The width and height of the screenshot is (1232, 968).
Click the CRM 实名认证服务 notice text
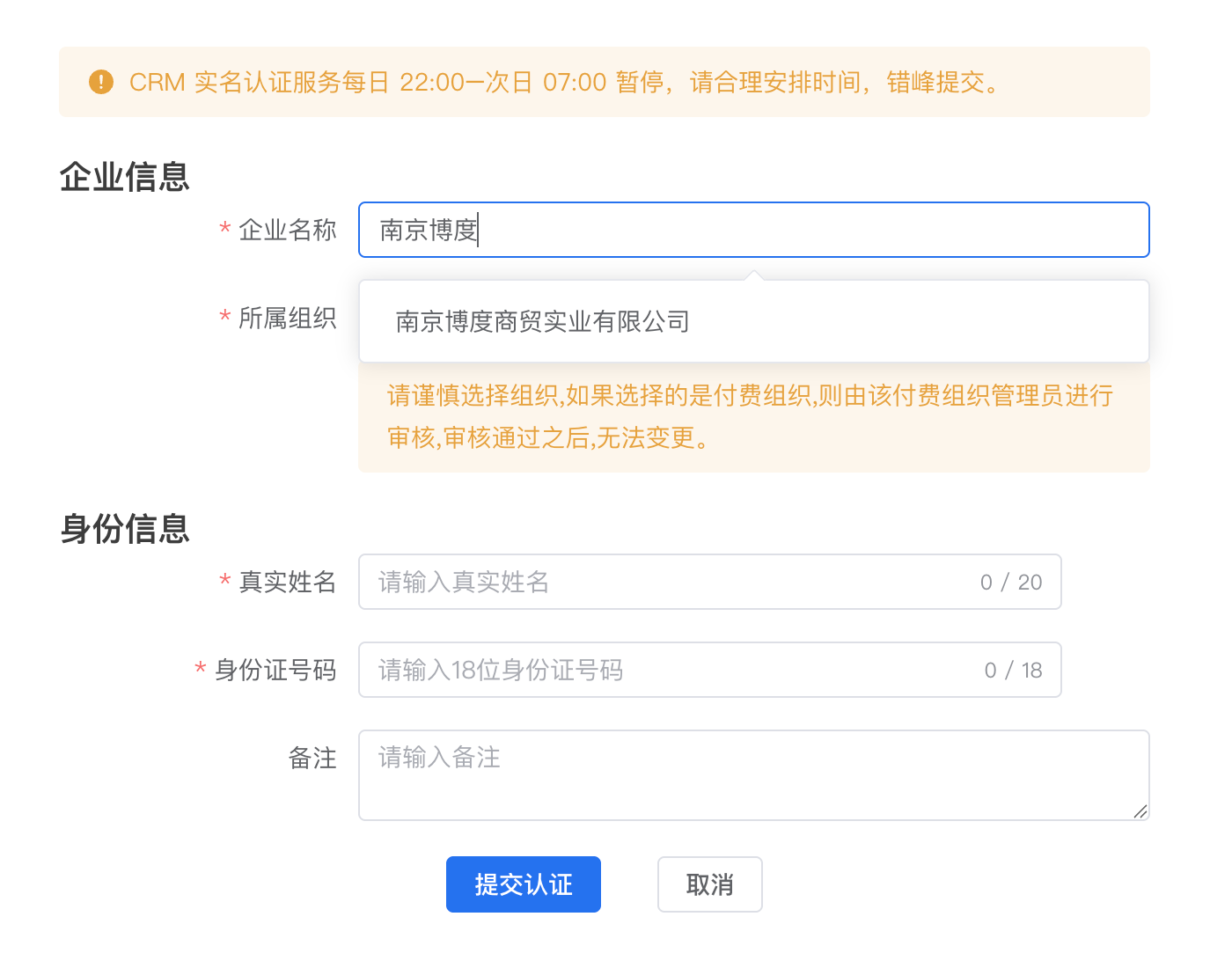566,82
